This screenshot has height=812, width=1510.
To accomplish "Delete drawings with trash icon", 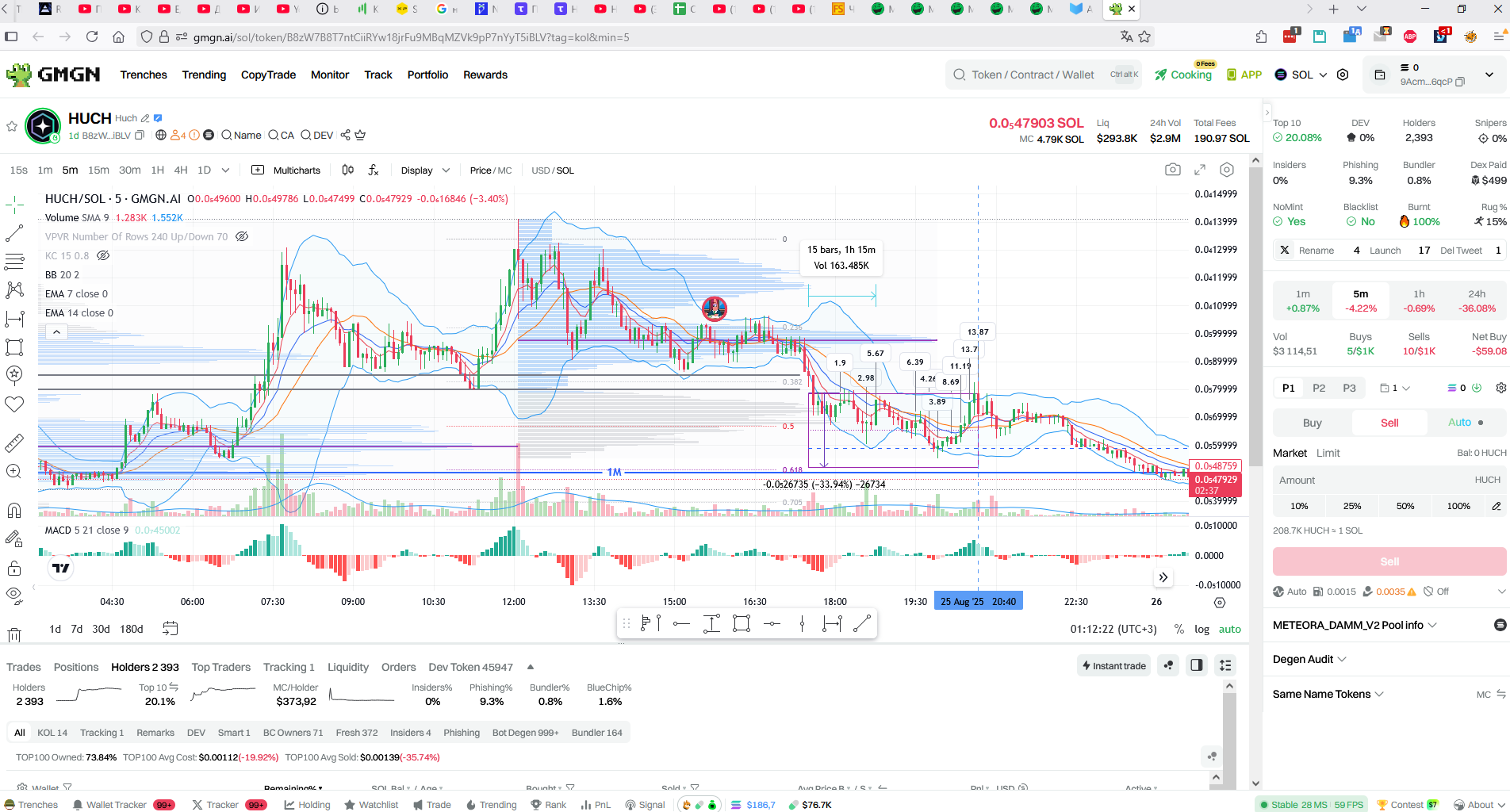I will coord(14,634).
